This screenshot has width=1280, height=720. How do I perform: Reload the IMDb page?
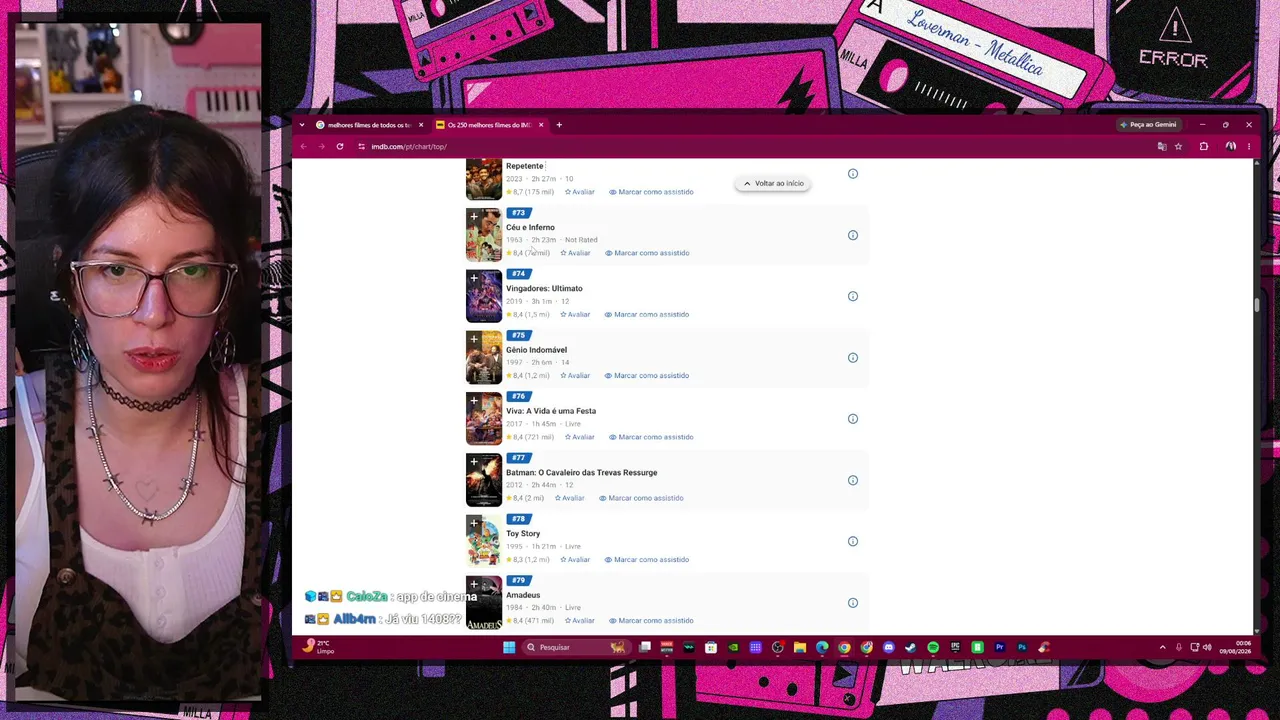point(340,146)
